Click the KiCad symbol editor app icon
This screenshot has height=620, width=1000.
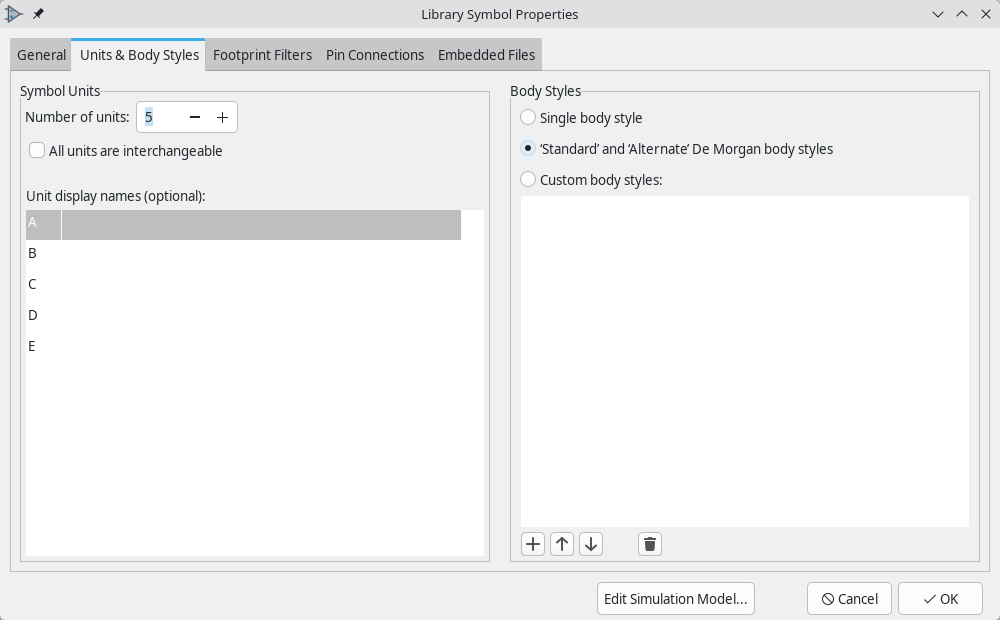point(14,14)
